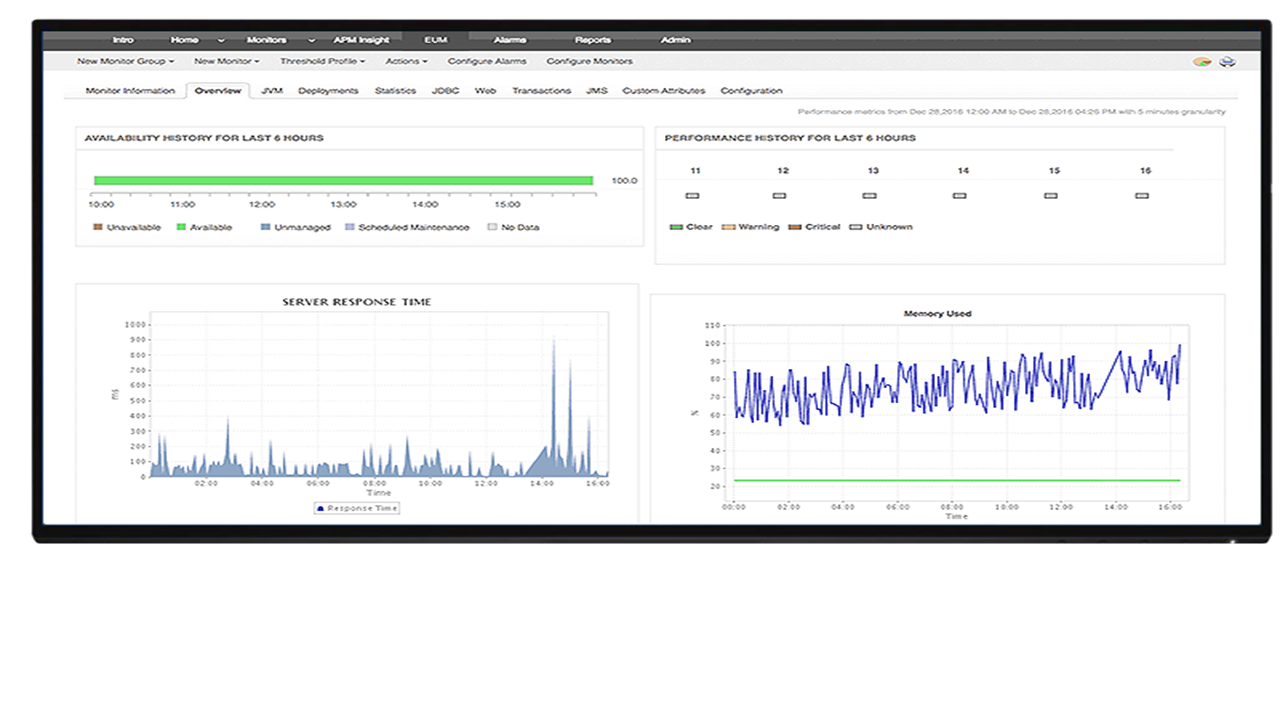Expand the New Monitor Group dropdown
Viewport: 1280px width, 720px height.
coord(125,61)
